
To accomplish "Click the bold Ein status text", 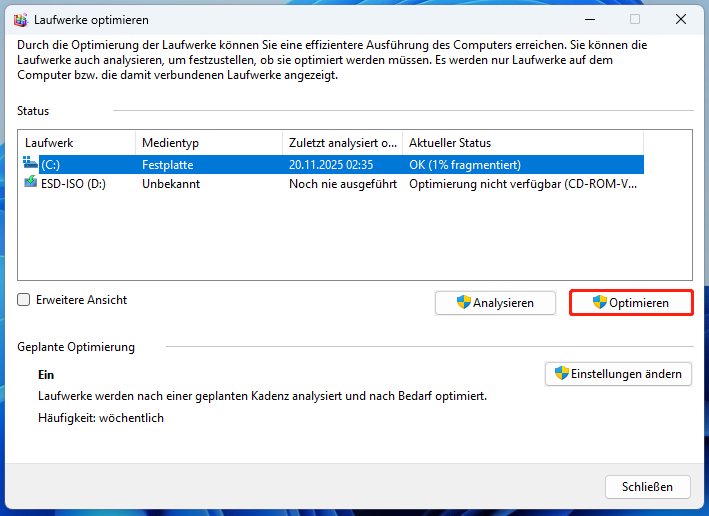I will [46, 375].
